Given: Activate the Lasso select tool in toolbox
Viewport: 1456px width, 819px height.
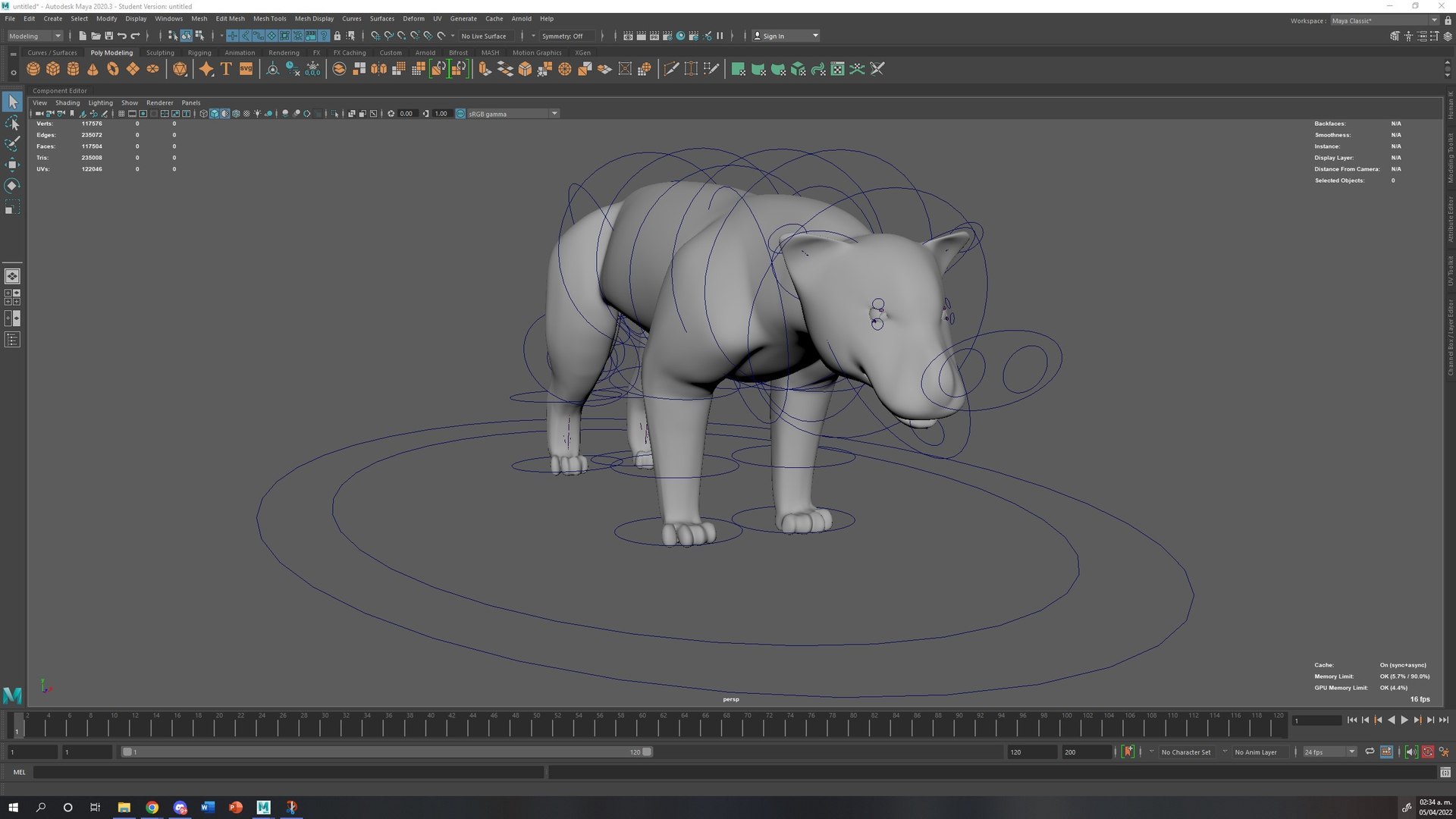Looking at the screenshot, I should coord(12,123).
